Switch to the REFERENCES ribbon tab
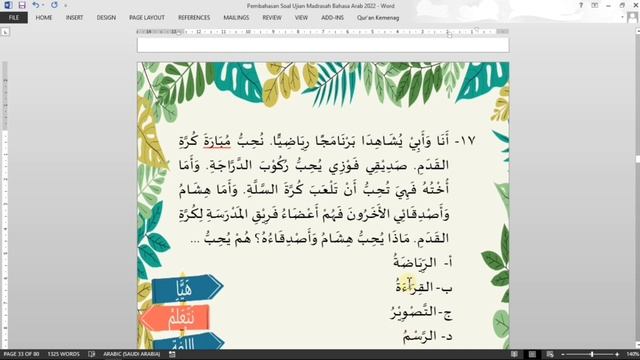 pyautogui.click(x=194, y=18)
